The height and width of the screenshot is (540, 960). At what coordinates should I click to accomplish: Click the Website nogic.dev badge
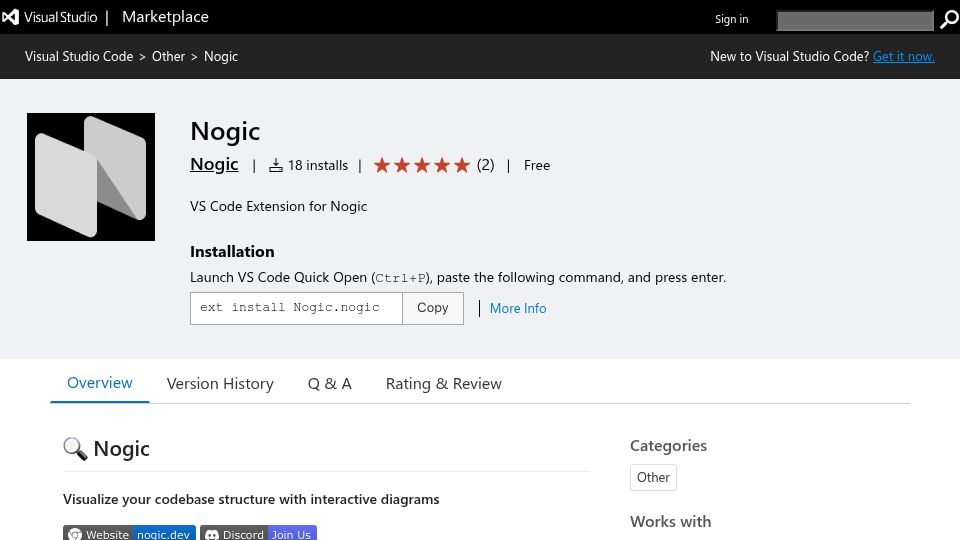[129, 533]
